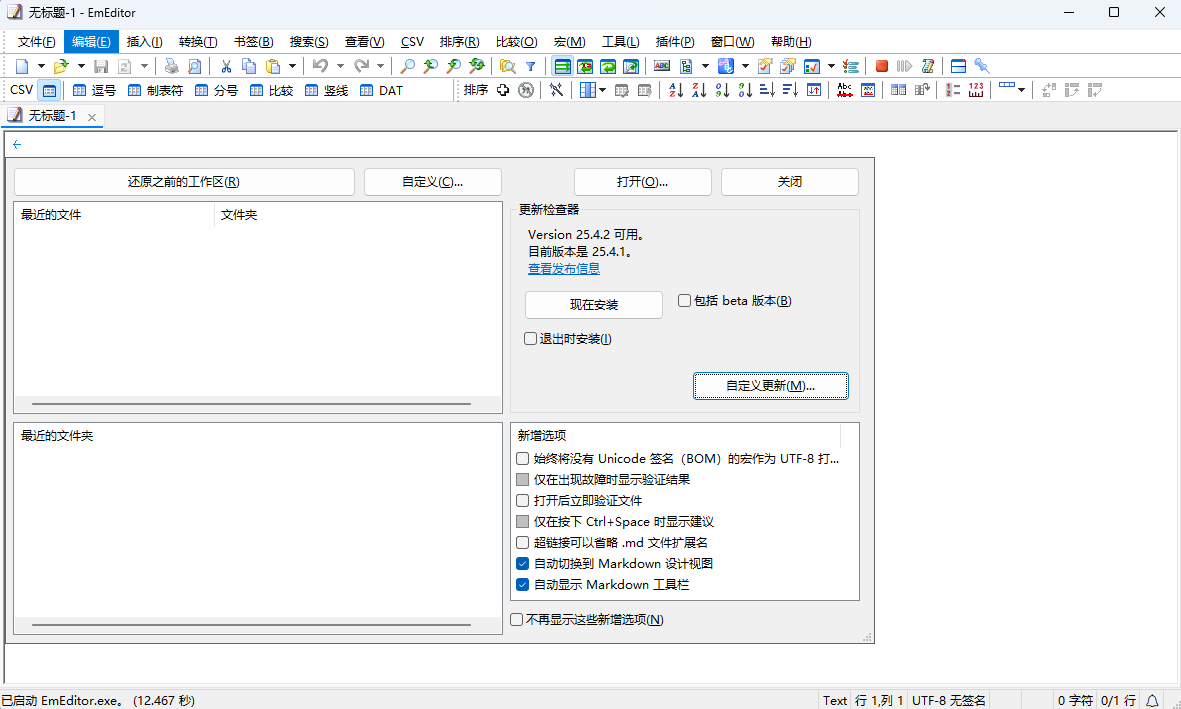This screenshot has height=709, width=1181.
Task: Click the notification bell in status bar
Action: point(1152,700)
